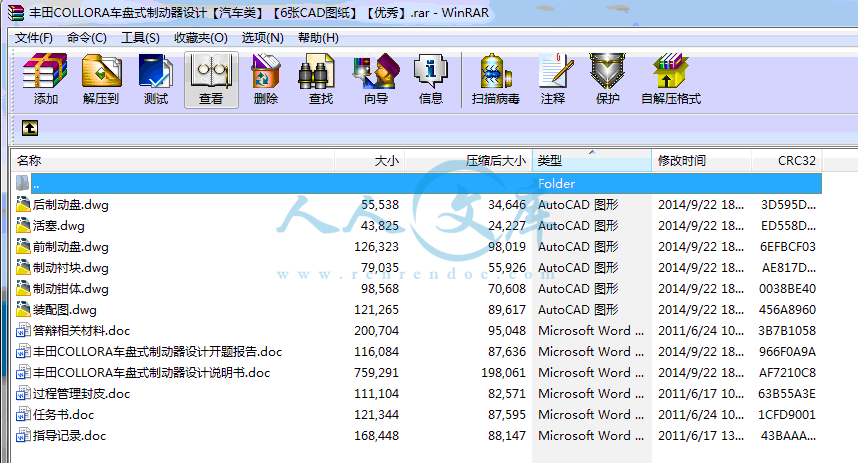Select file name 指导记录.doc

coord(69,435)
